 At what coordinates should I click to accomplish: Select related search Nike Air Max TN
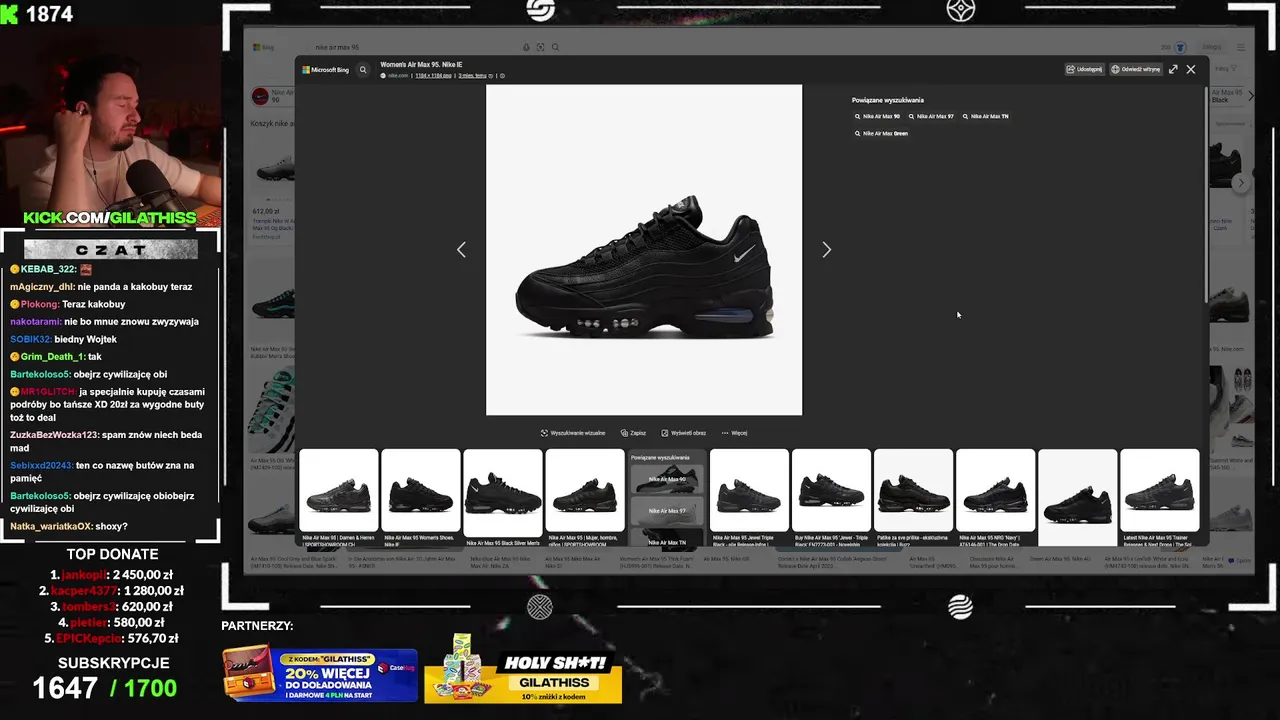coord(985,116)
